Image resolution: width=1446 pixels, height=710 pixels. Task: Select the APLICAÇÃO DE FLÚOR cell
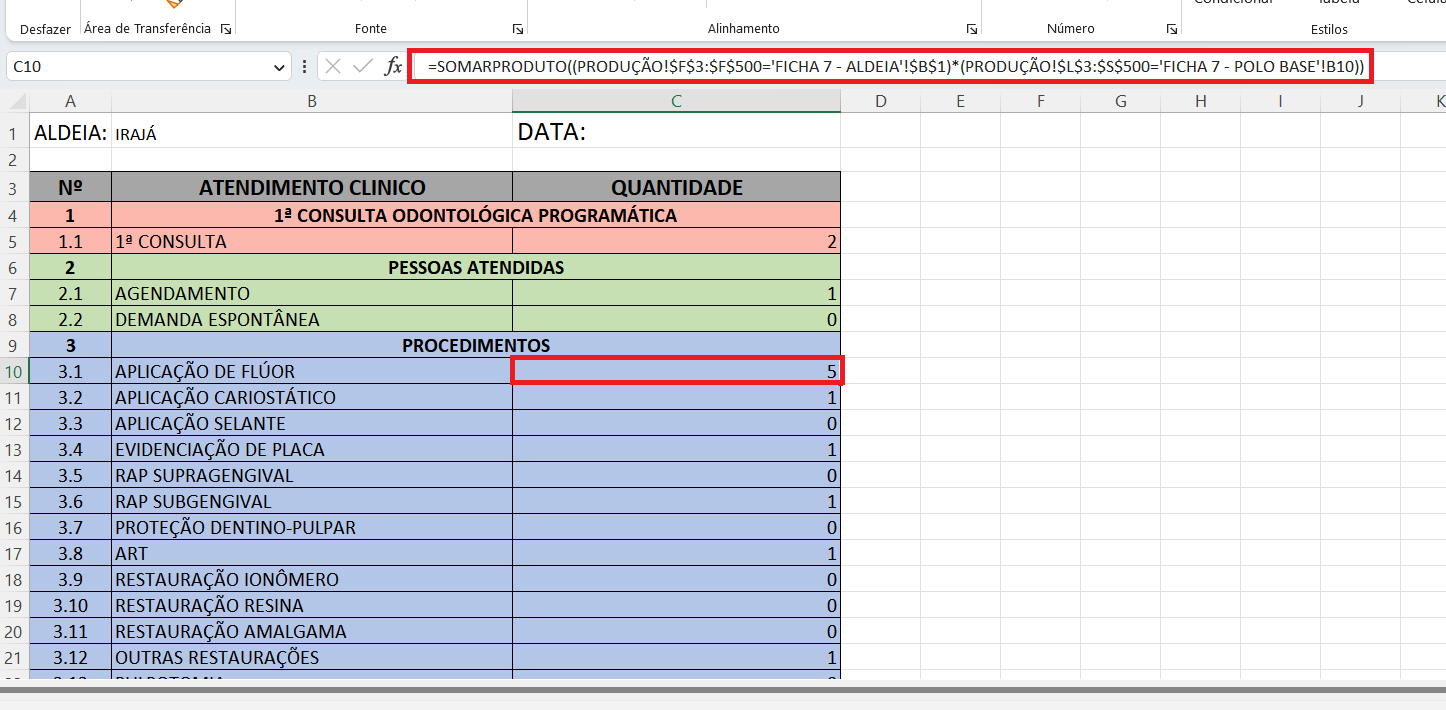point(312,371)
